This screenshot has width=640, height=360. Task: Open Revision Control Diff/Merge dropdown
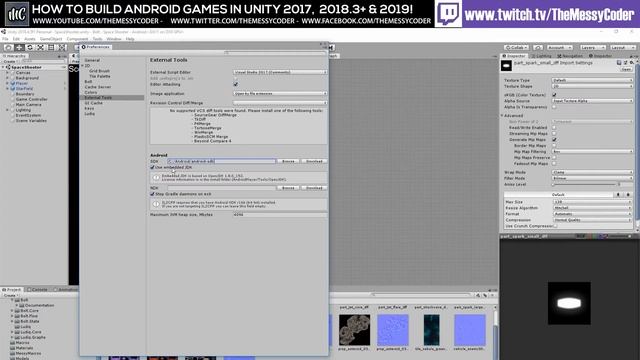click(x=280, y=103)
